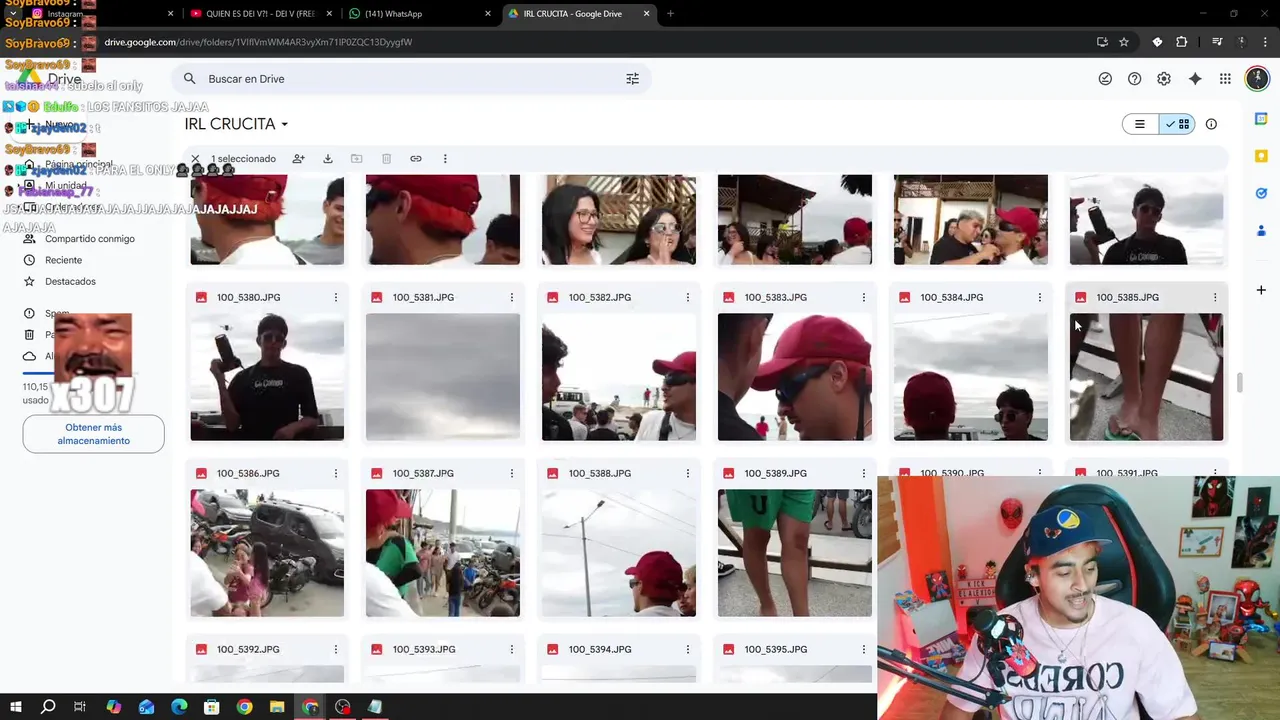The height and width of the screenshot is (720, 1280).
Task: Open the offline ready status icon
Action: [1105, 79]
